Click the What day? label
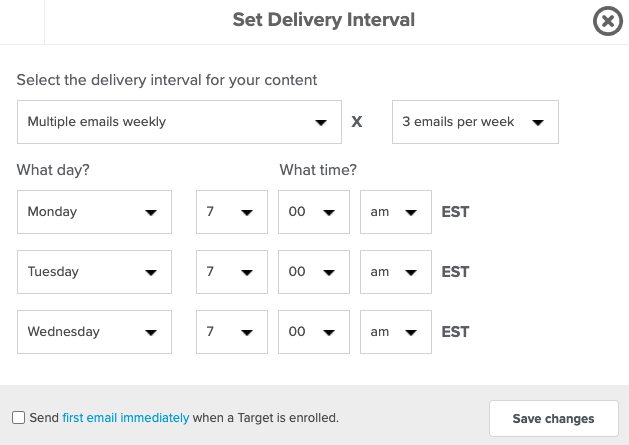This screenshot has height=445, width=629. point(53,170)
